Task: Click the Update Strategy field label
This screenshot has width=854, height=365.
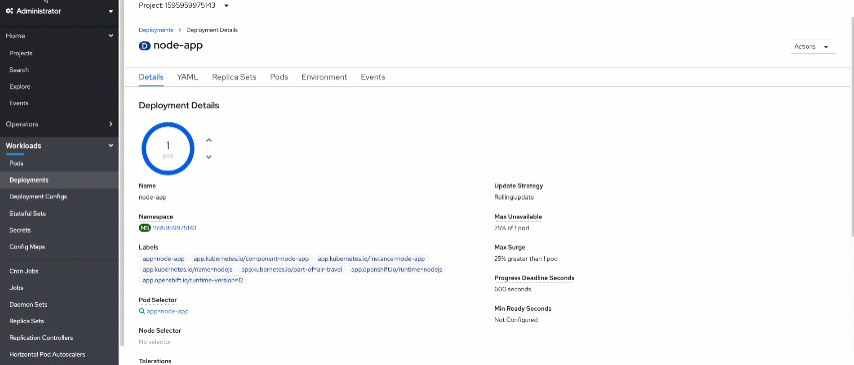Action: (518, 186)
